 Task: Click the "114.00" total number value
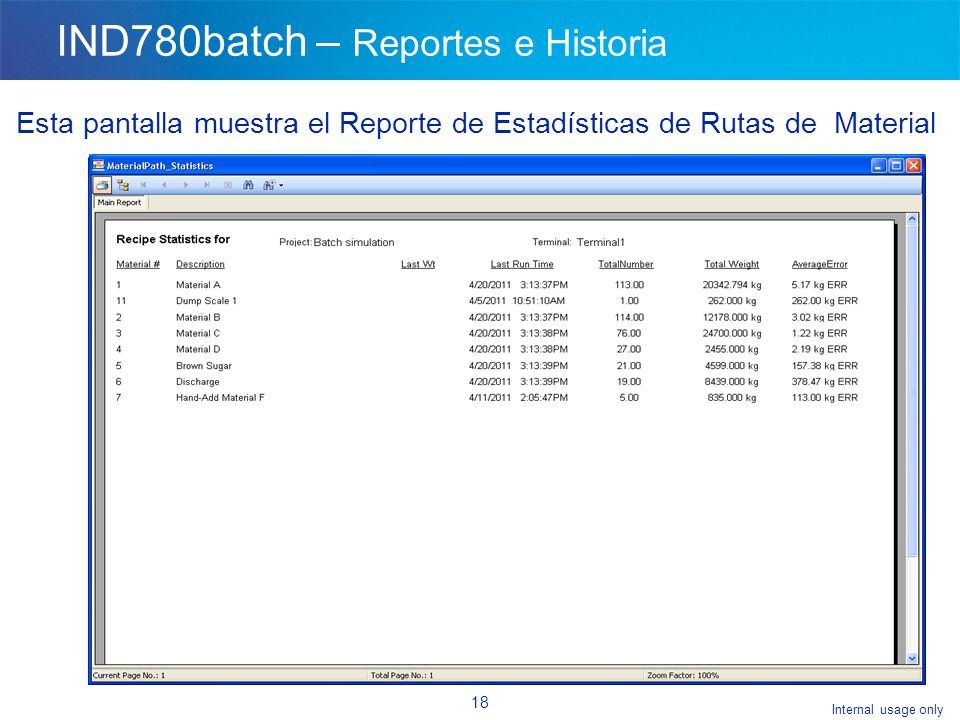click(x=629, y=318)
